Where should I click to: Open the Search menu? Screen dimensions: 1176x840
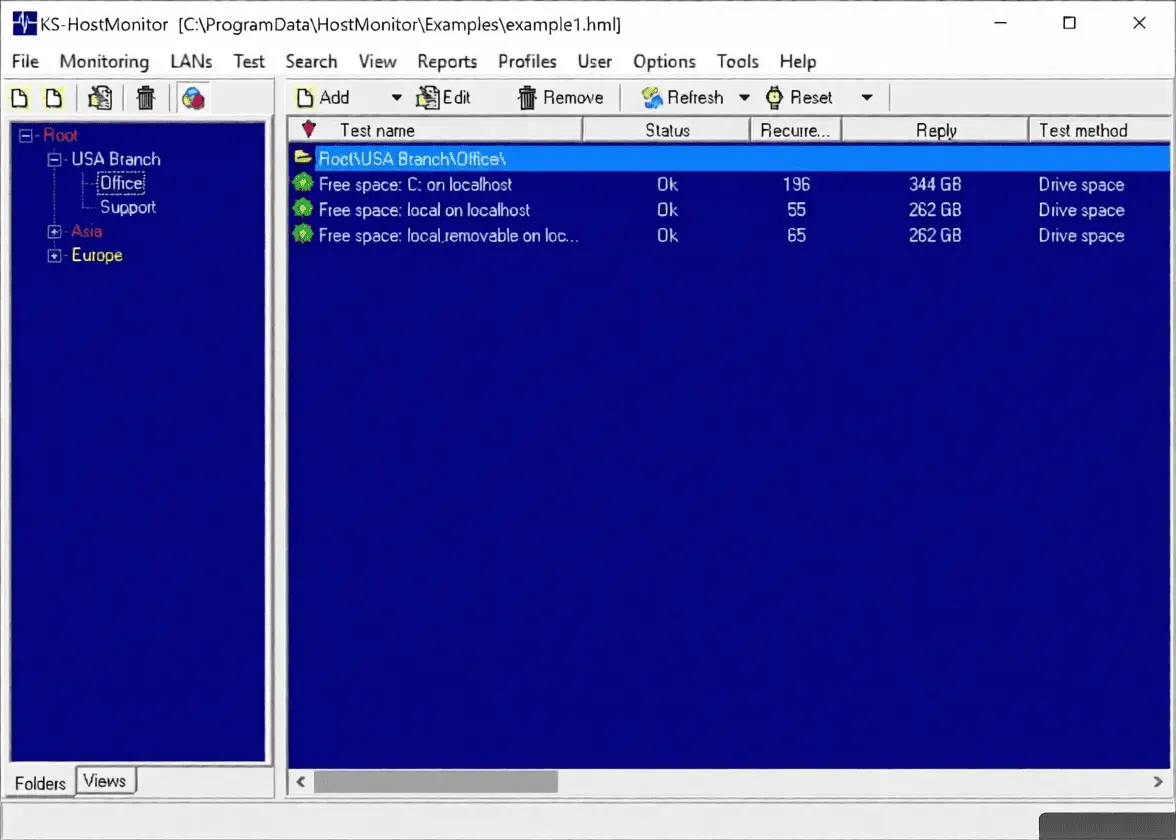311,62
